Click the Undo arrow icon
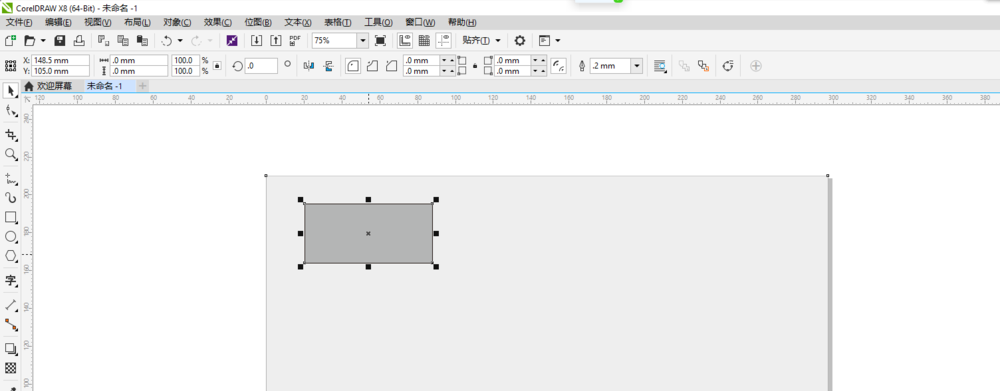The width and height of the screenshot is (1000, 391). [x=166, y=40]
